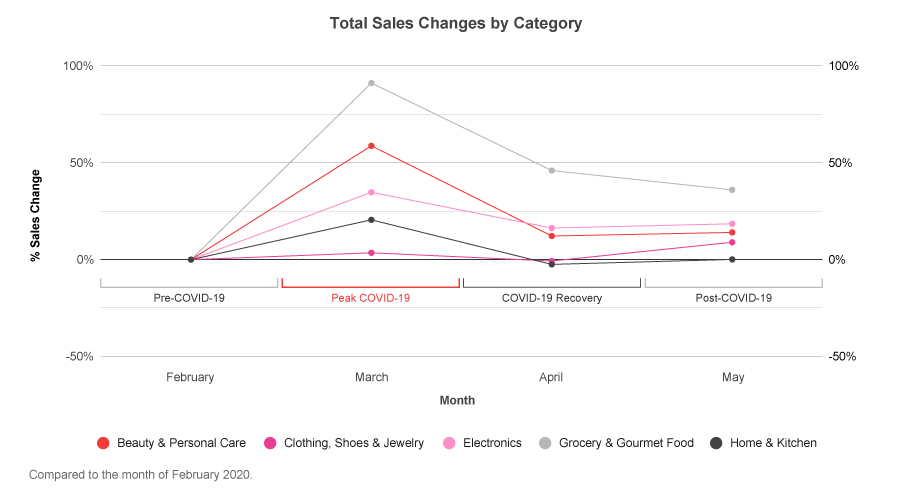Click the Home & Kitchen legend dot

point(716,443)
